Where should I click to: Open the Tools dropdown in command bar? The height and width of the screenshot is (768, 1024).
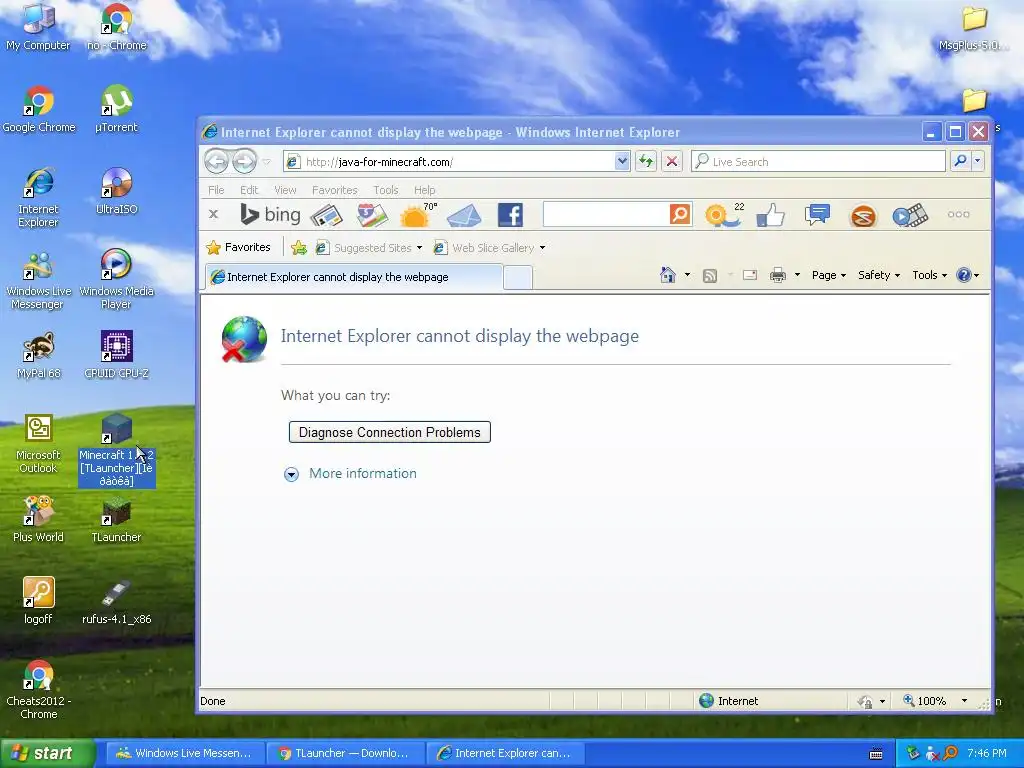coord(929,275)
